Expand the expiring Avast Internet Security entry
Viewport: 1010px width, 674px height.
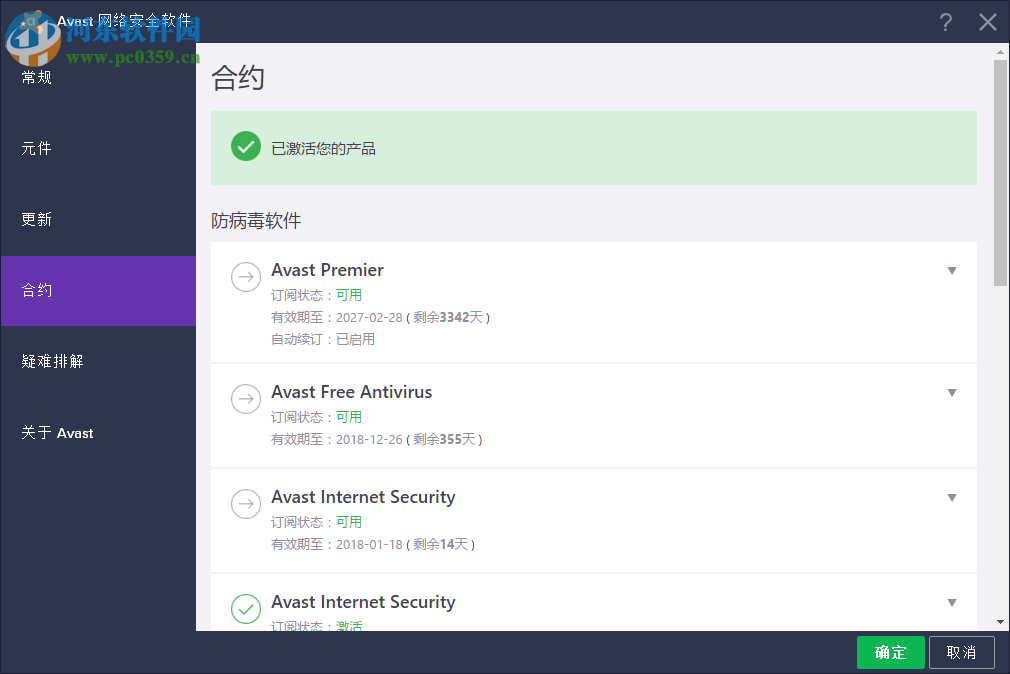952,497
